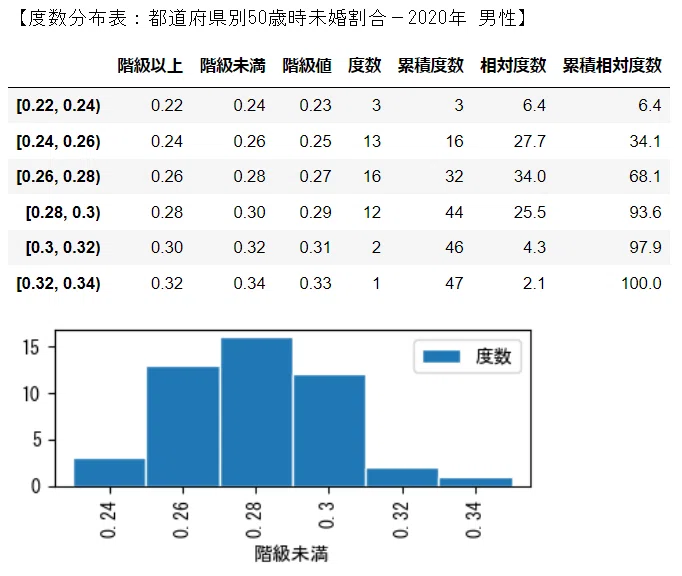Click relative frequency value 25.5
682x576 pixels.
tap(530, 212)
